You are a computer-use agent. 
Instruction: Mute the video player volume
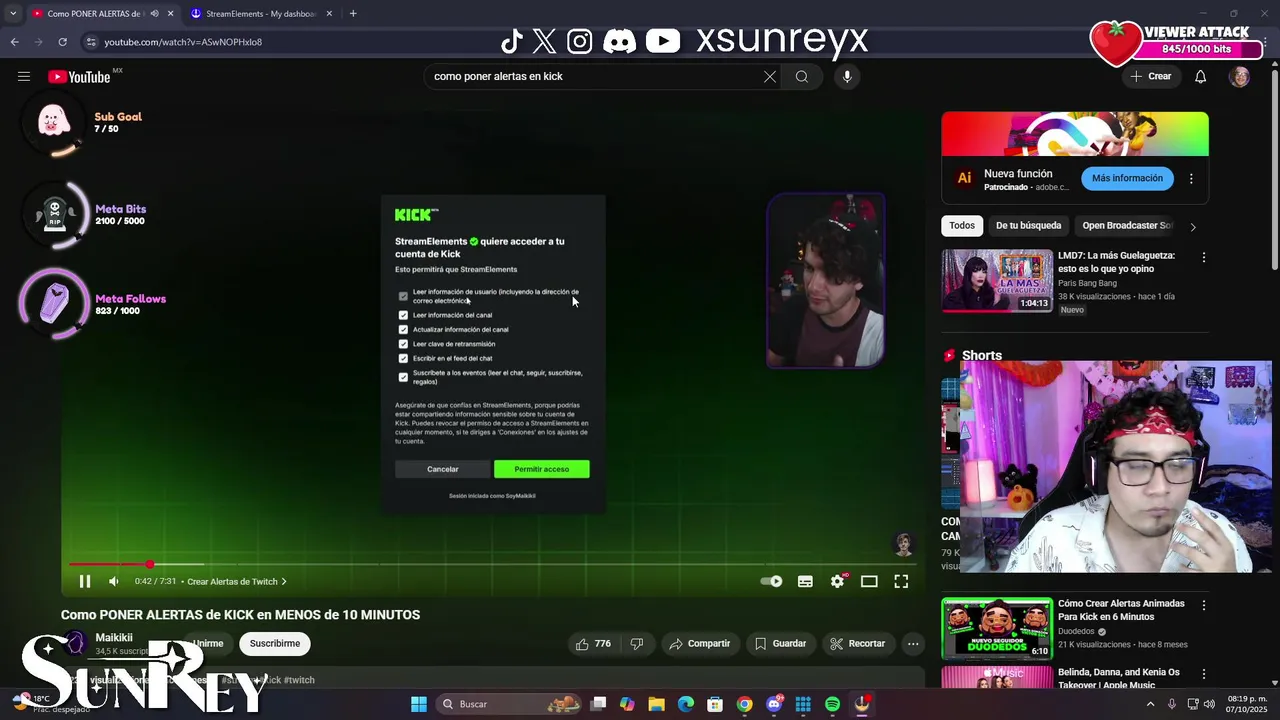click(x=114, y=581)
